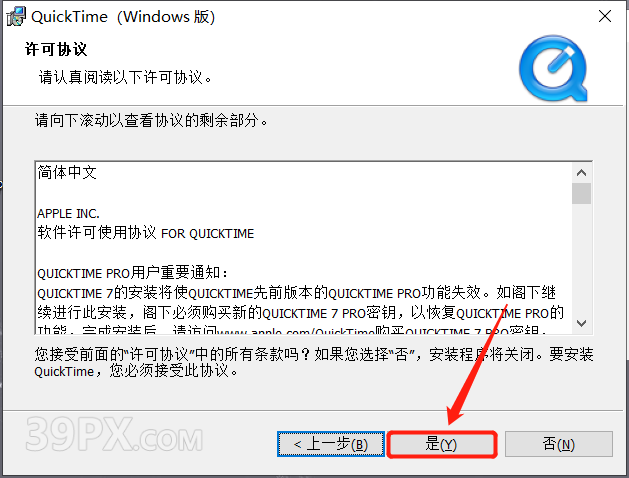Image resolution: width=629 pixels, height=478 pixels.
Task: Click the installer package icon in title bar
Action: [16, 17]
